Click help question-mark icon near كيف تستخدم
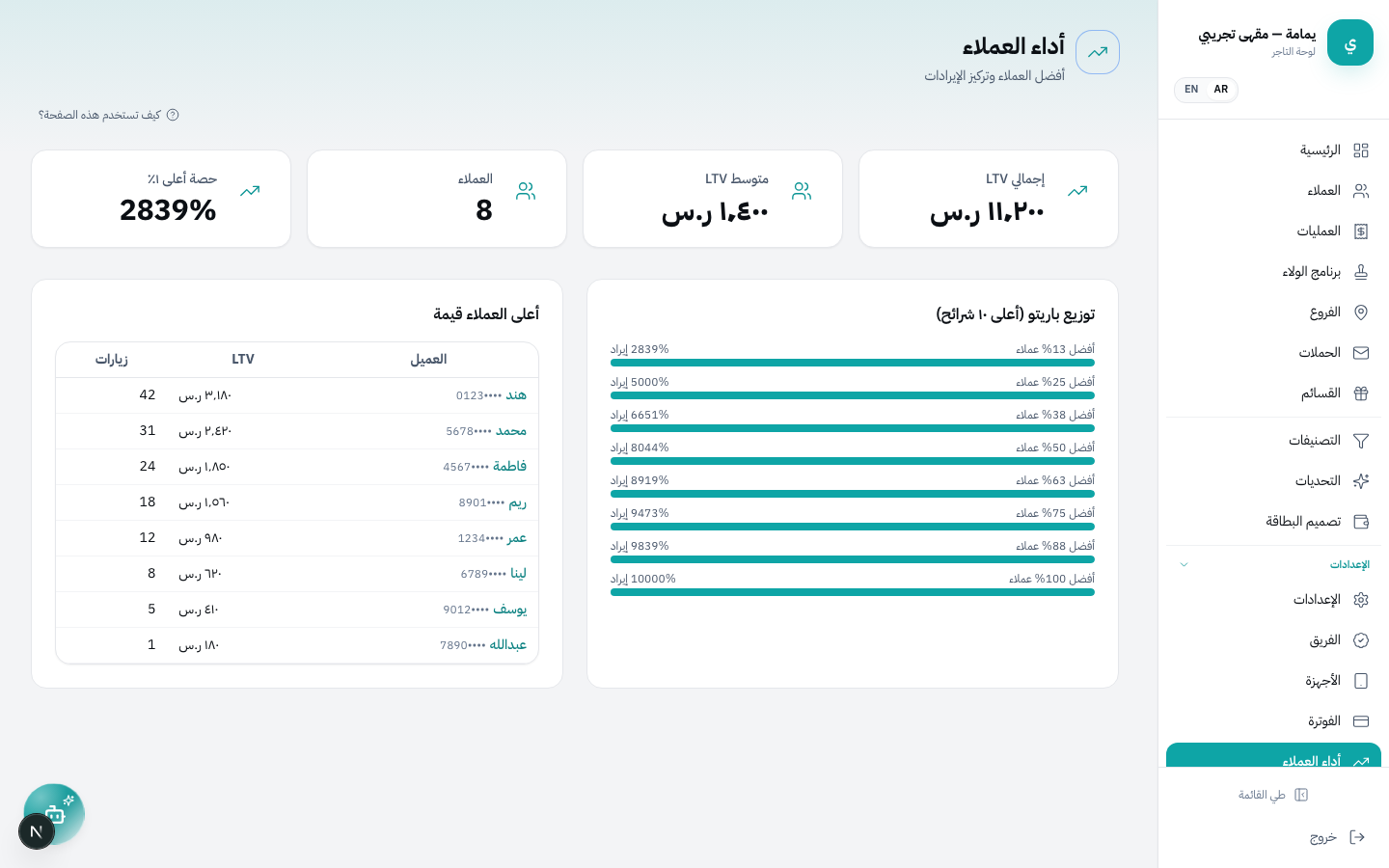 [x=173, y=115]
